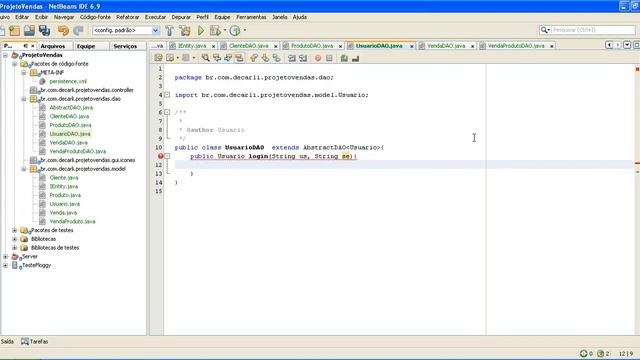
Task: Click the Comment editor toolbar icon
Action: [x=344, y=58]
